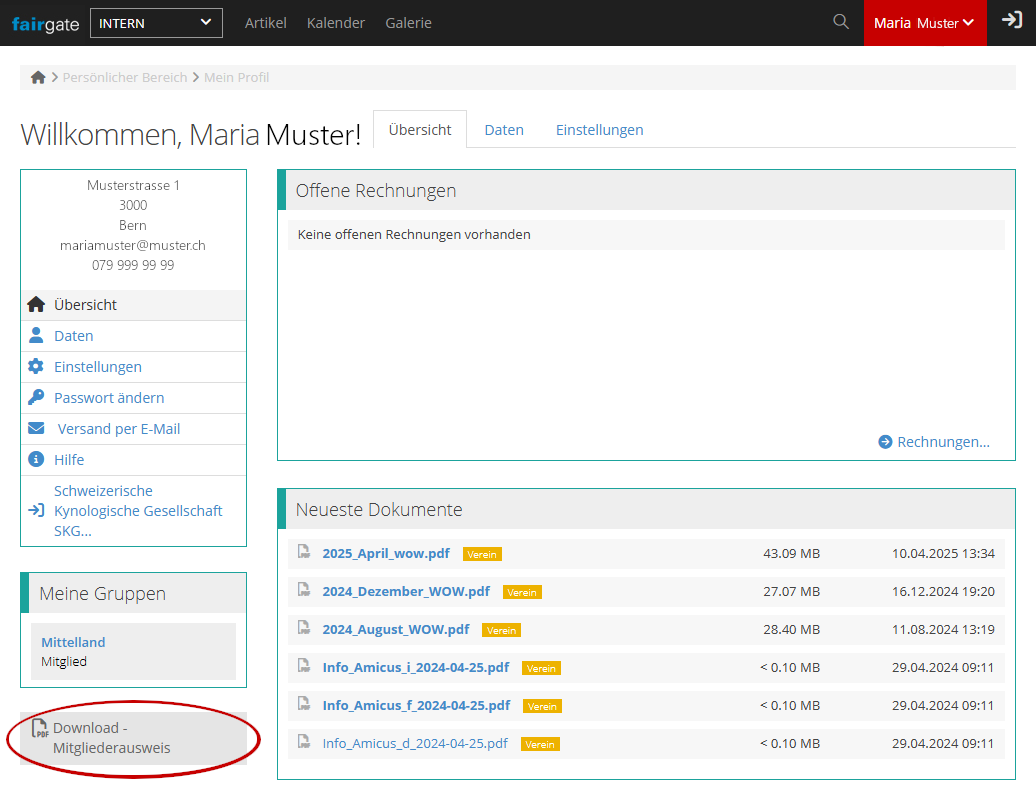
Task: Open the INTERN dropdown selector
Action: [156, 23]
